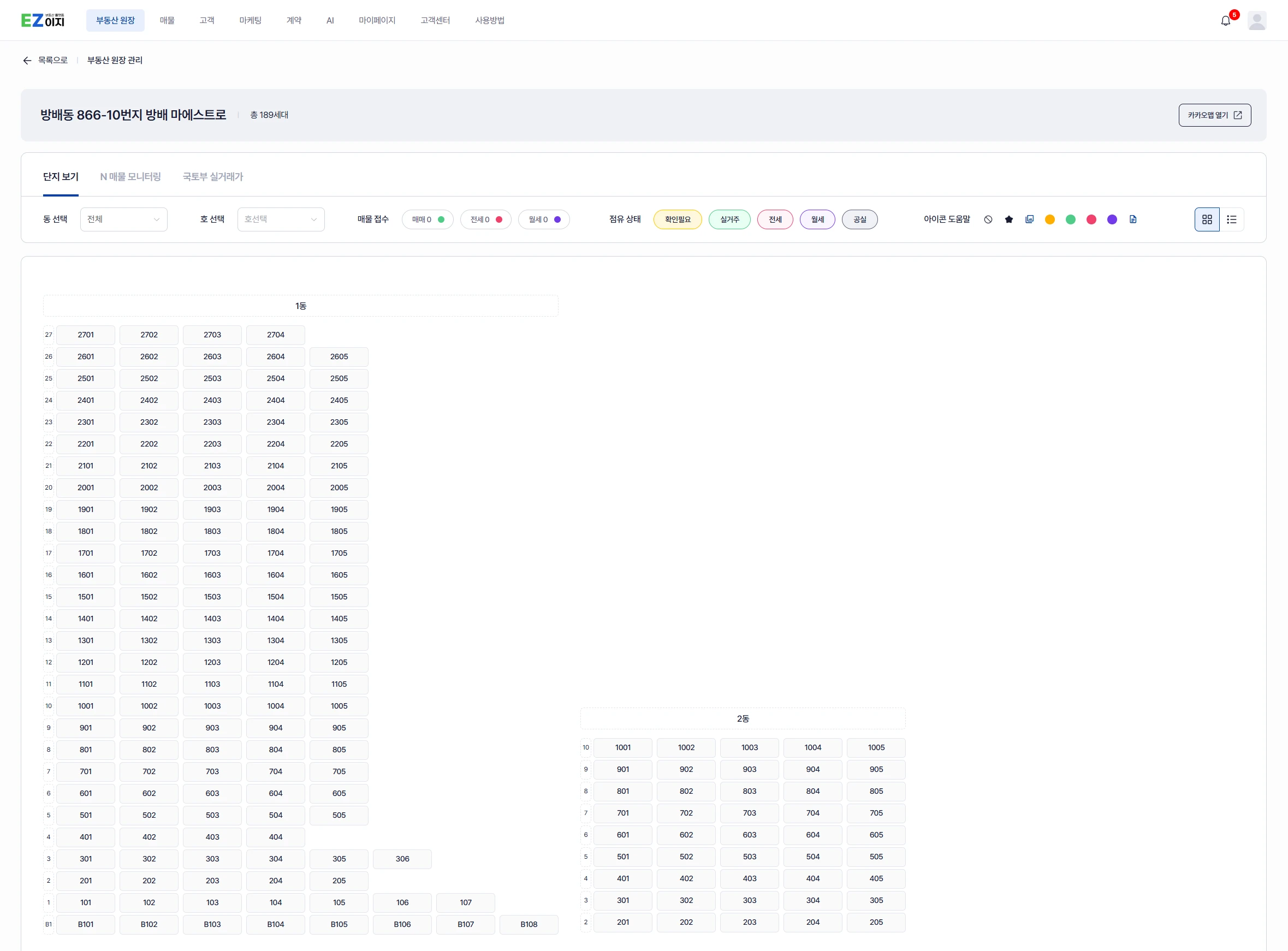The height and width of the screenshot is (951, 1288).
Task: Click the back arrow to 목록으로
Action: 27,61
